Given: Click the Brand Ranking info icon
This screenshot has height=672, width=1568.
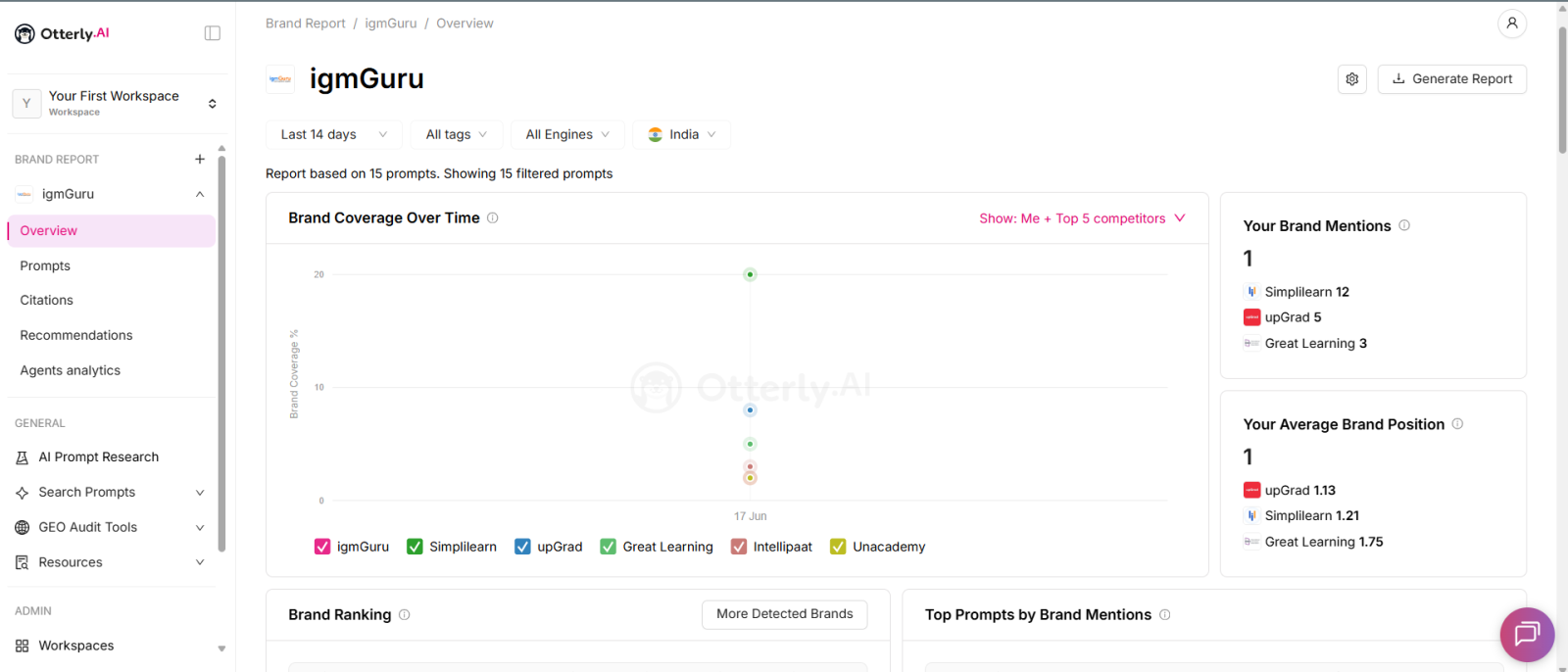Looking at the screenshot, I should [x=404, y=615].
